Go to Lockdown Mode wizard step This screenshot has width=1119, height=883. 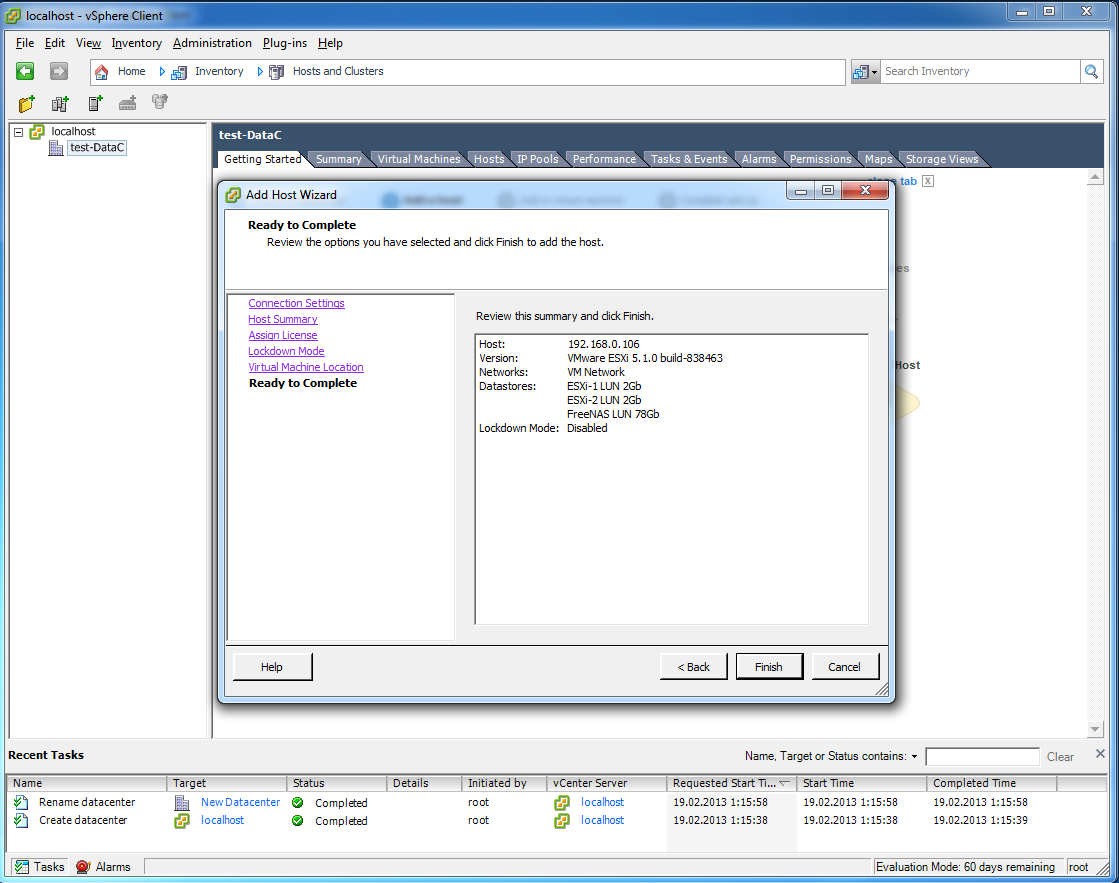coord(286,351)
